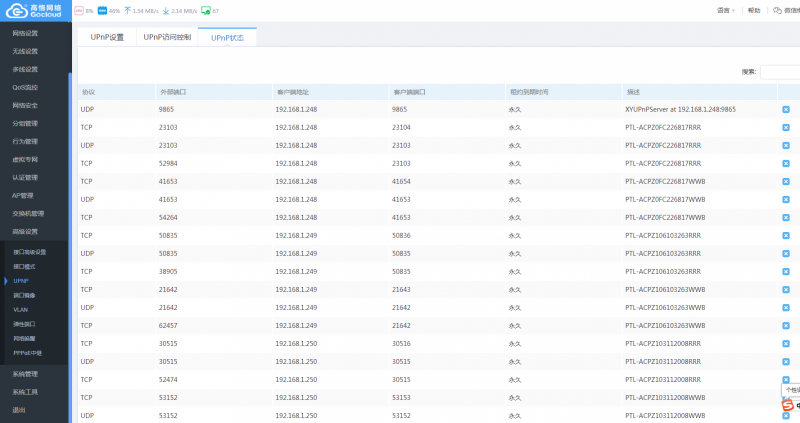The width and height of the screenshot is (800, 423).
Task: Click the WeChat icon in the header
Action: pos(777,10)
